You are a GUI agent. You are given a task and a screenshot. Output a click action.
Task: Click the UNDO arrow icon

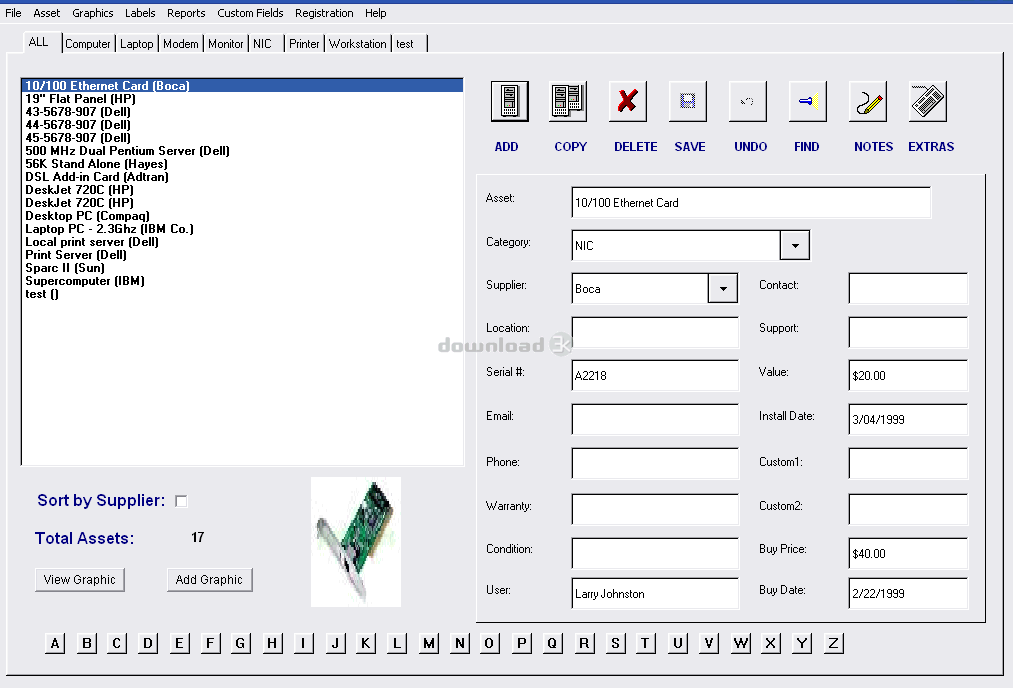(747, 101)
